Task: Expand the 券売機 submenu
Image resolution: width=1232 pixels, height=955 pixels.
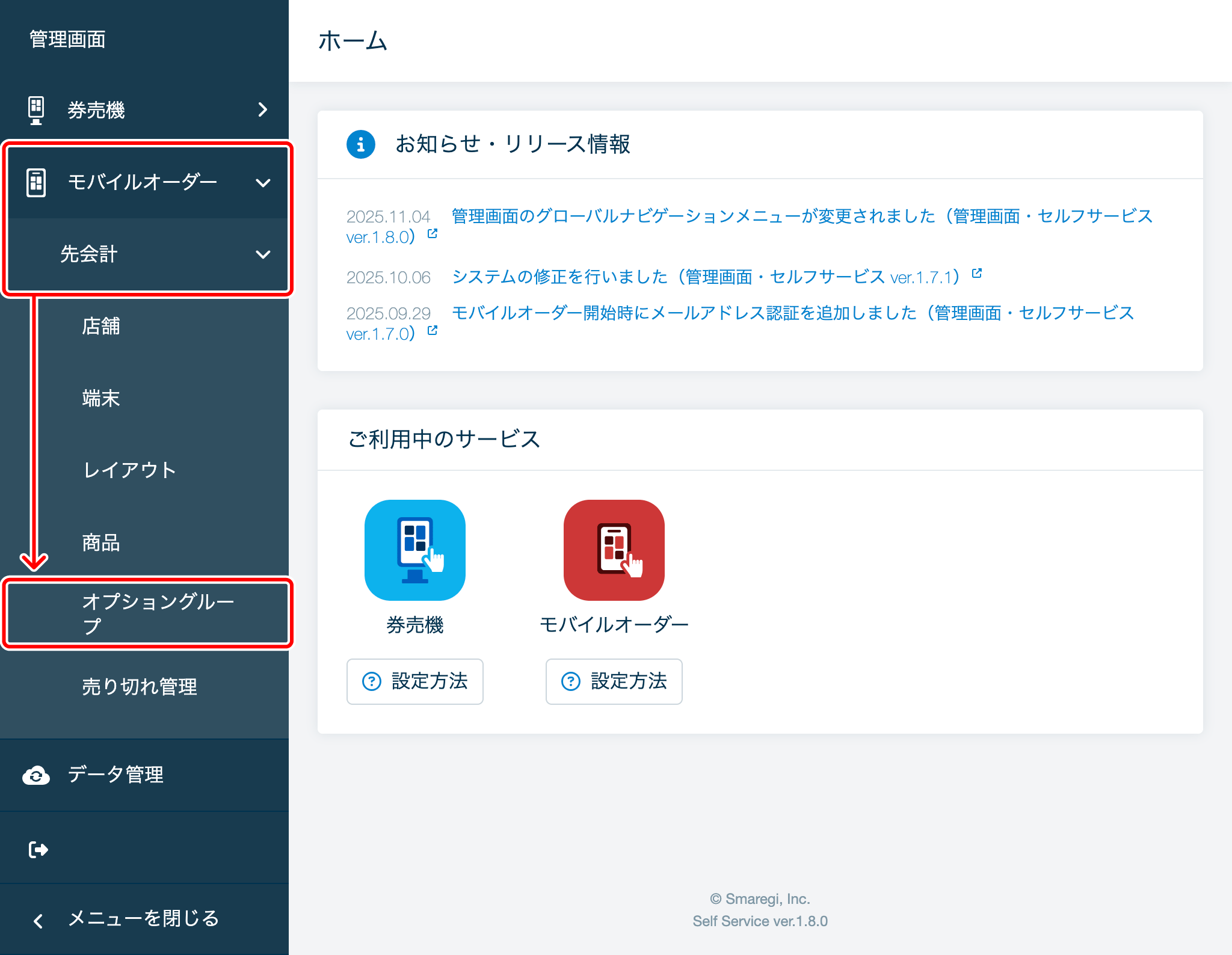Action: [x=262, y=110]
